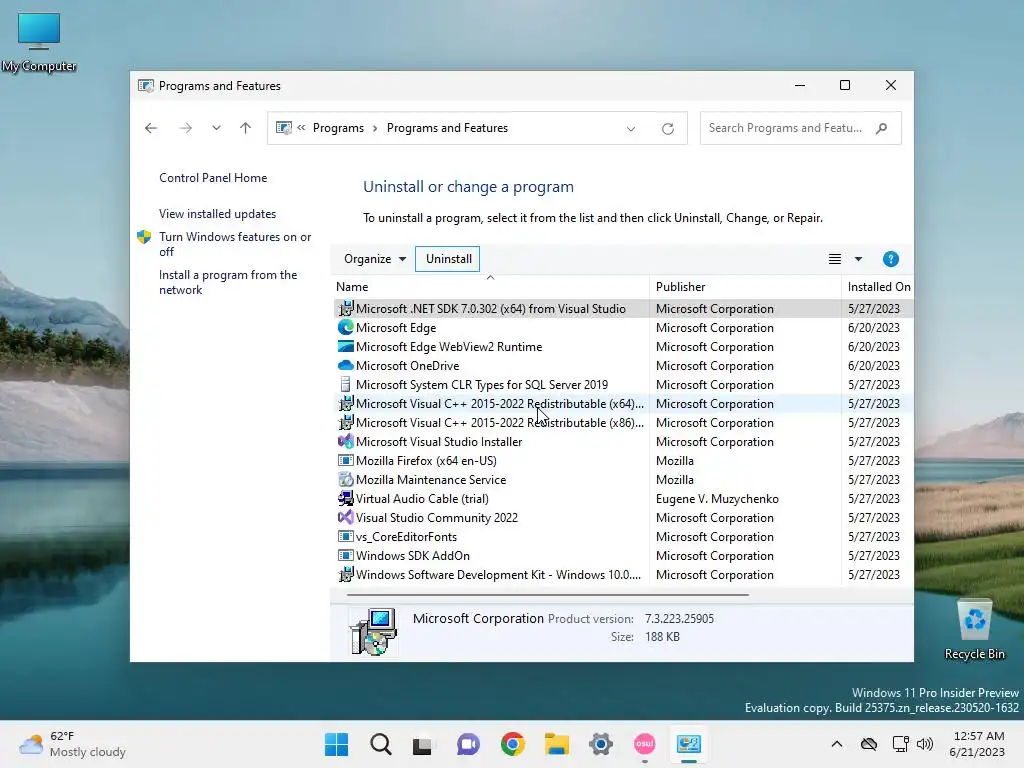Sort the list by Publisher column

745,287
